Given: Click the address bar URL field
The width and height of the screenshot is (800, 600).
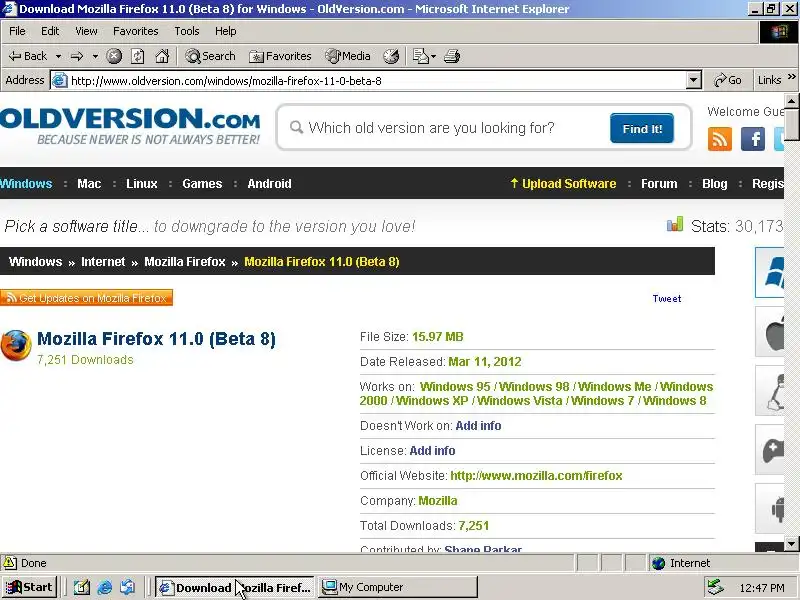Looking at the screenshot, I should tap(369, 81).
